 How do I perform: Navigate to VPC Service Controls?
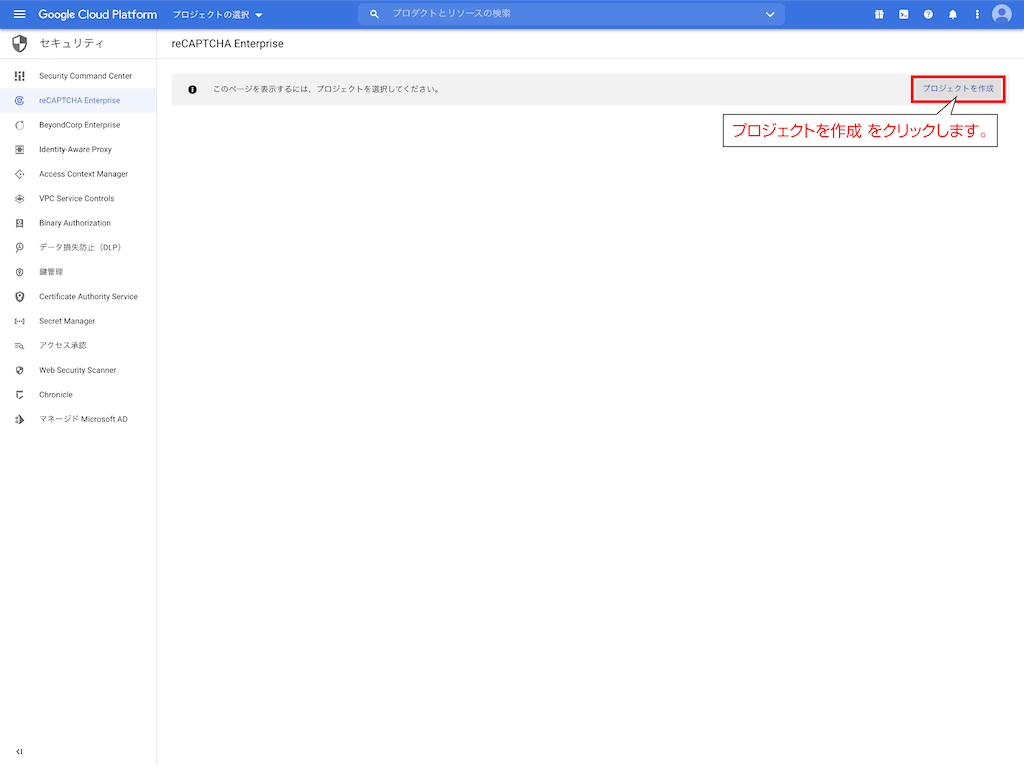pyautogui.click(x=76, y=199)
